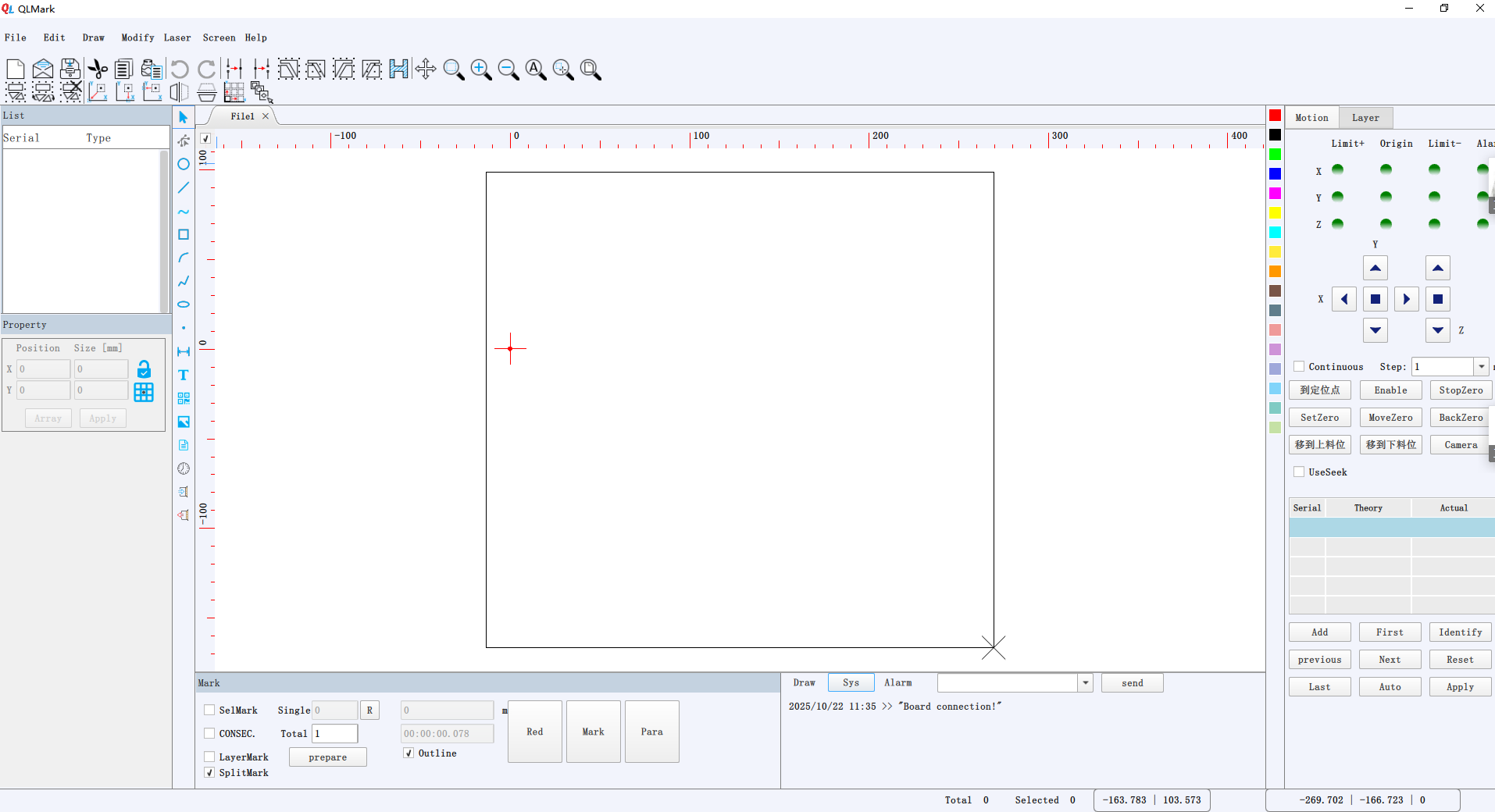The height and width of the screenshot is (812, 1495).
Task: Uncheck the Outline option
Action: click(x=408, y=753)
